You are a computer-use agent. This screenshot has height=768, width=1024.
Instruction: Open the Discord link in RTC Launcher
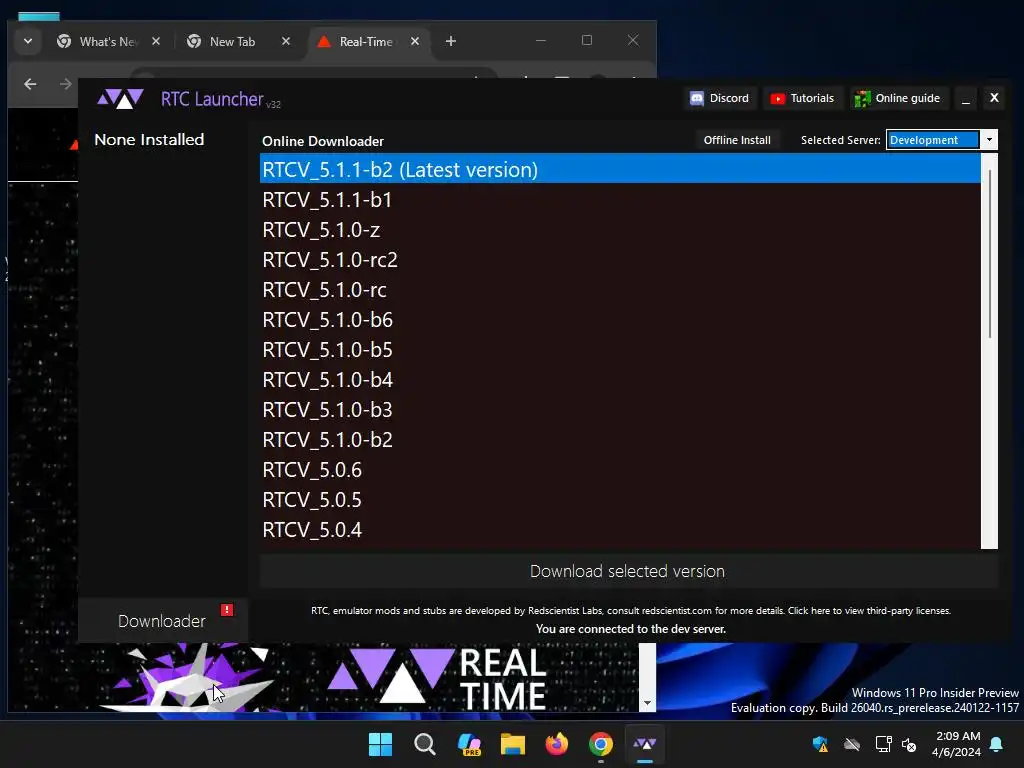(720, 98)
